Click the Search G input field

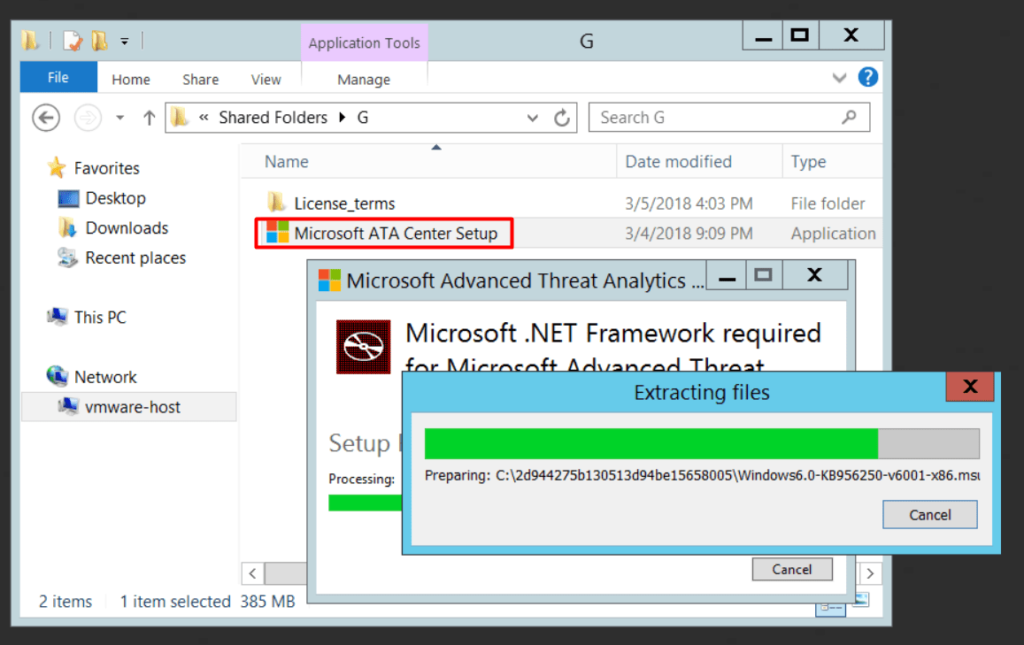(x=729, y=118)
